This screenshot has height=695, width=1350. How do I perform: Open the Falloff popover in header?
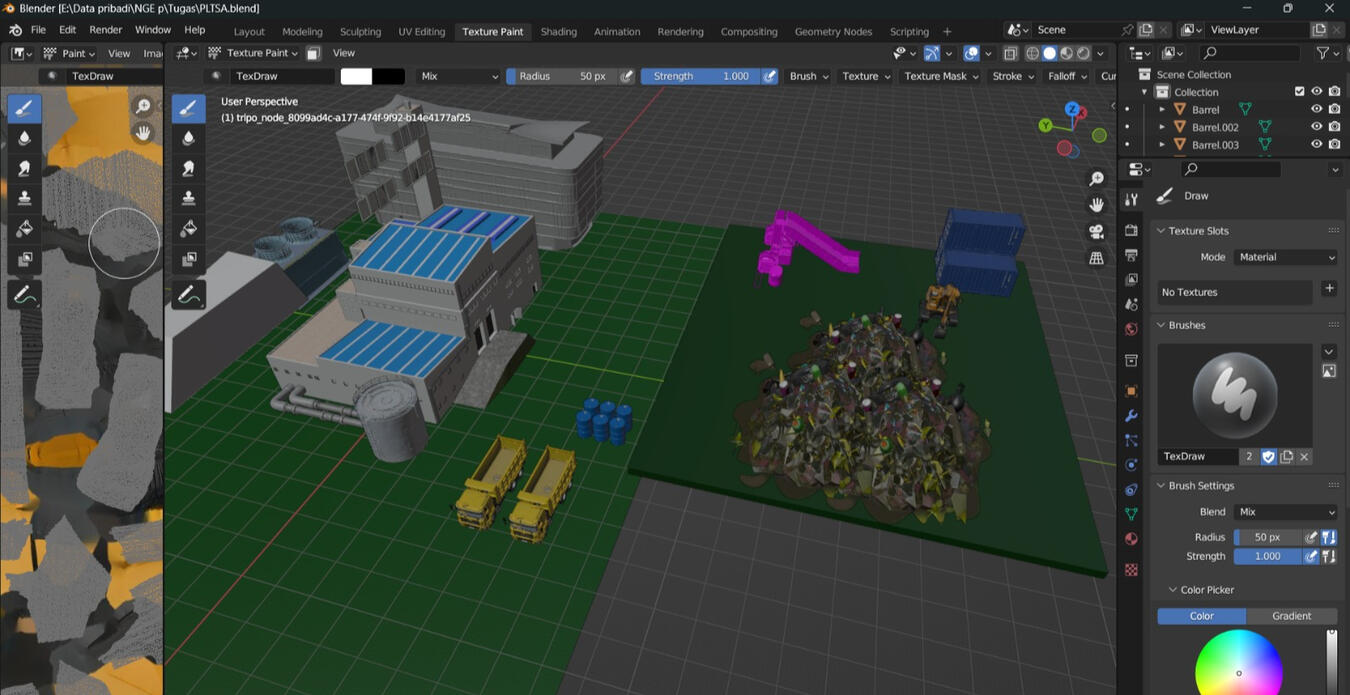[1066, 76]
